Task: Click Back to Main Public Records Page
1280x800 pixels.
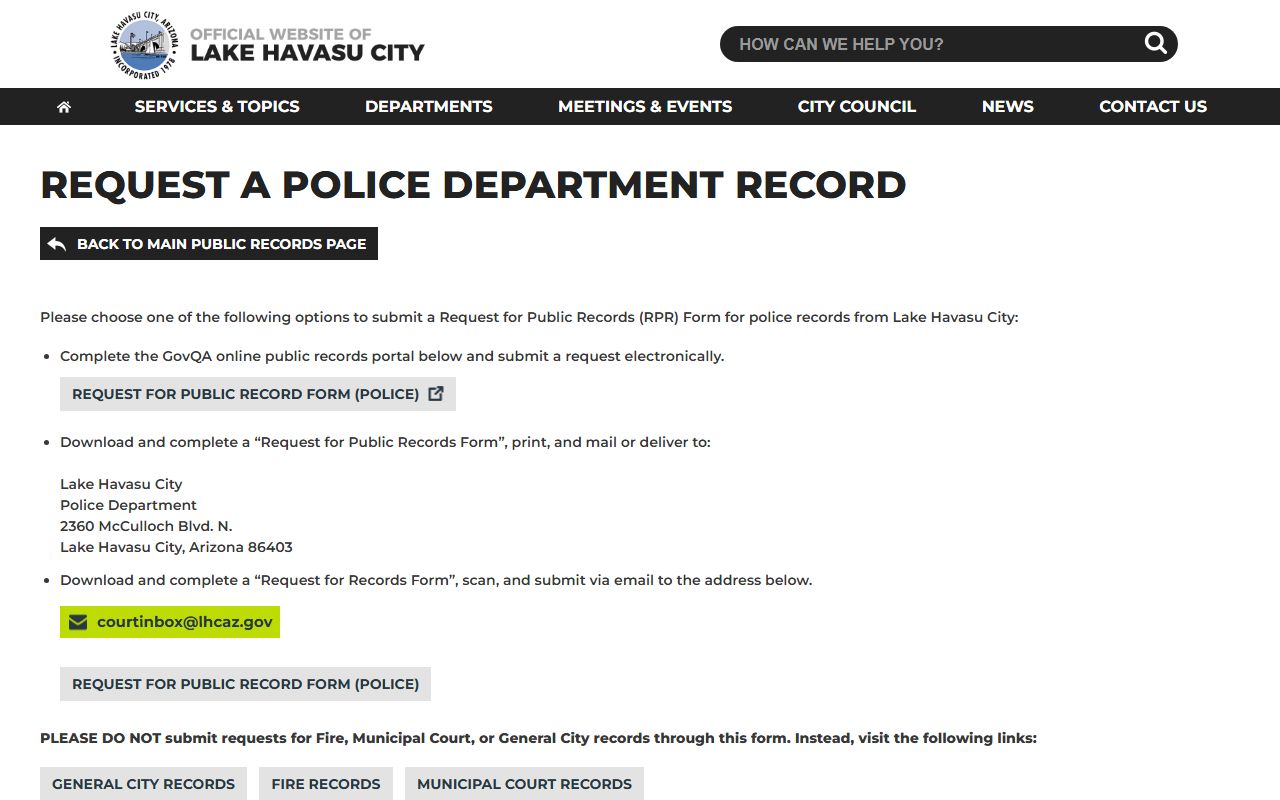Action: point(209,243)
